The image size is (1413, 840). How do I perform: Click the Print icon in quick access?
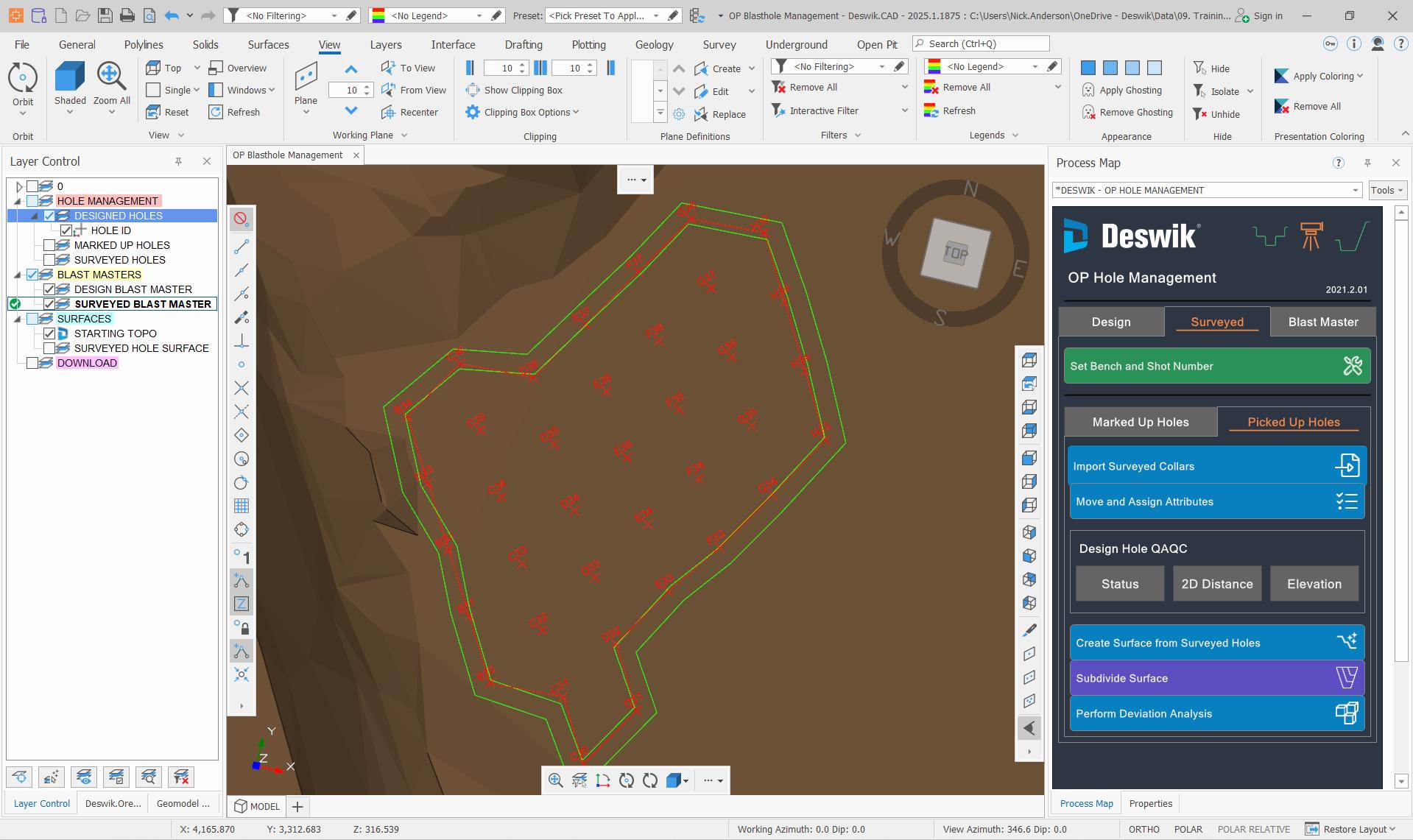(127, 15)
